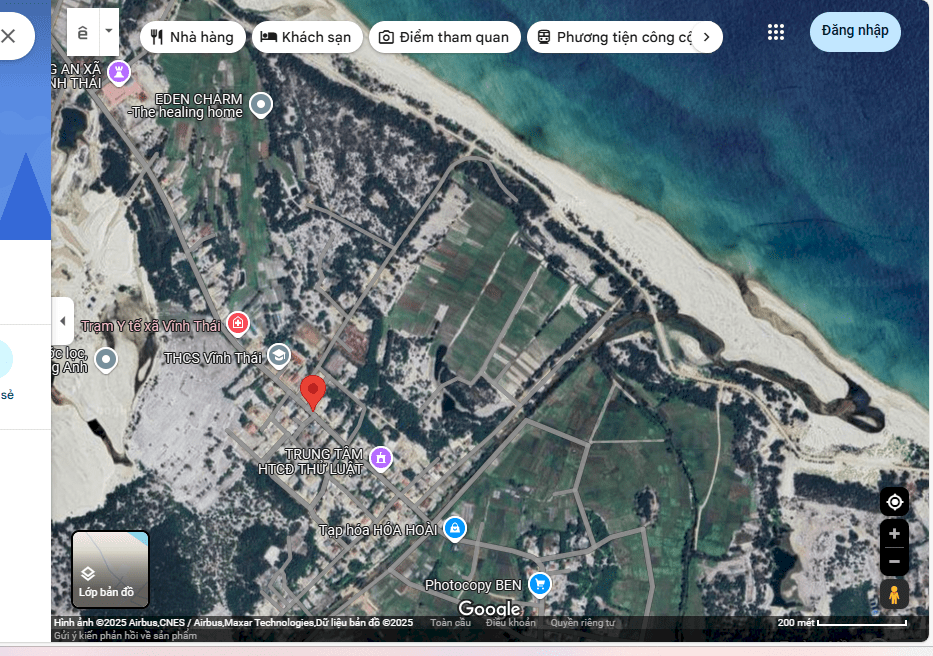Screen dimensions: 933x656
Task: Filter by Nhà hàng chip
Action: (192, 37)
